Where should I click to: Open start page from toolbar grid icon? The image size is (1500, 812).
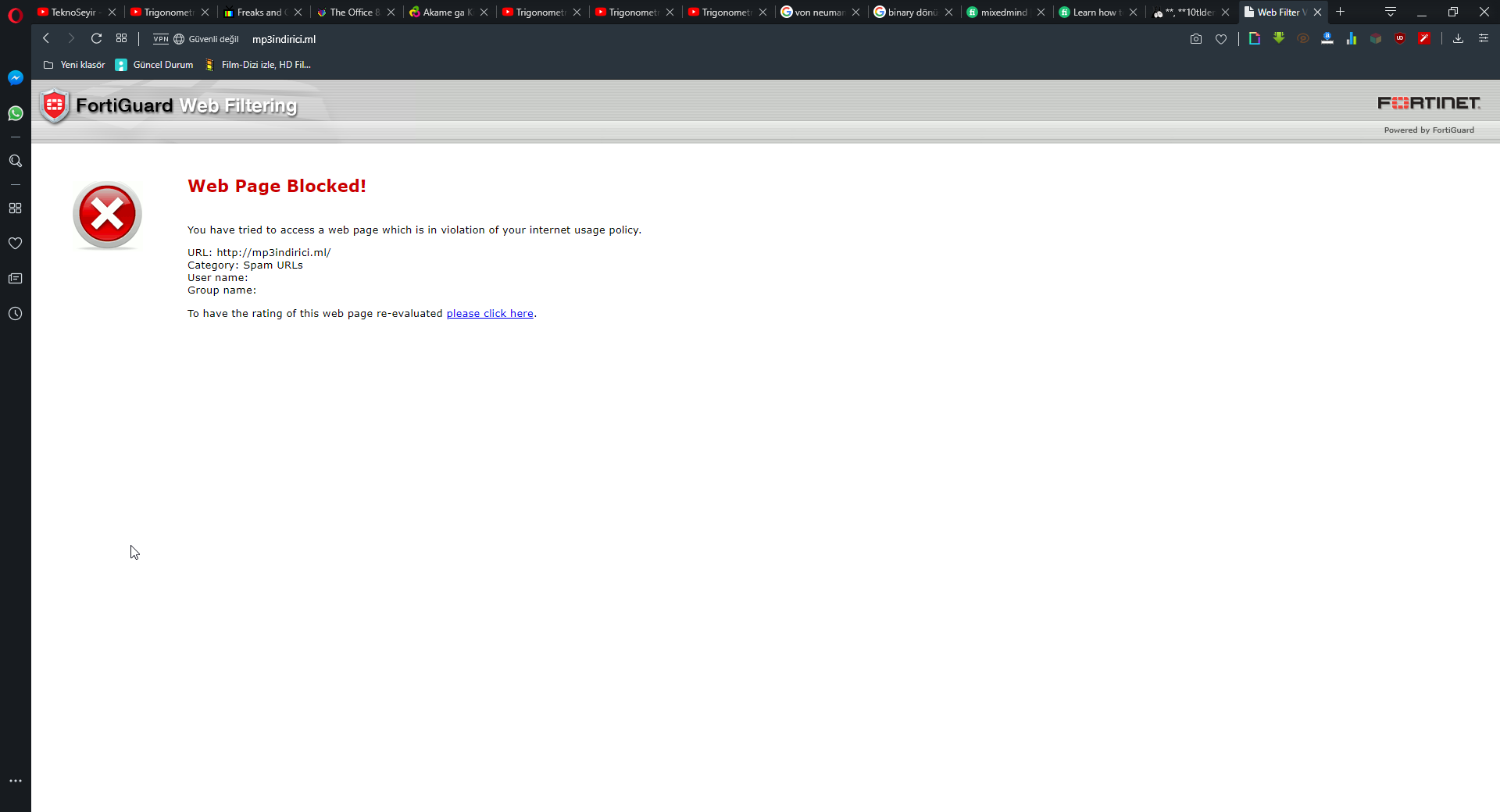coord(121,38)
